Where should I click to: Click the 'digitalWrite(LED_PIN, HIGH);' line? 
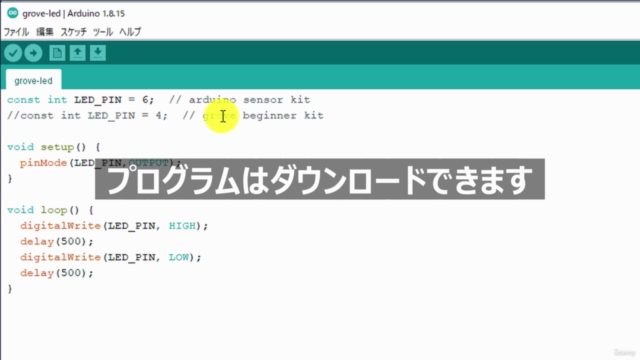pos(114,226)
